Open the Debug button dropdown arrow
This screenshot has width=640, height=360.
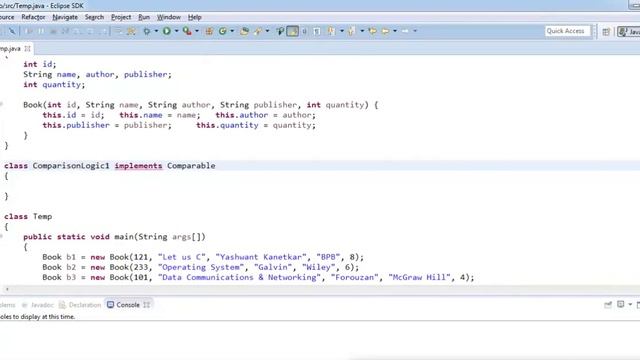156,31
